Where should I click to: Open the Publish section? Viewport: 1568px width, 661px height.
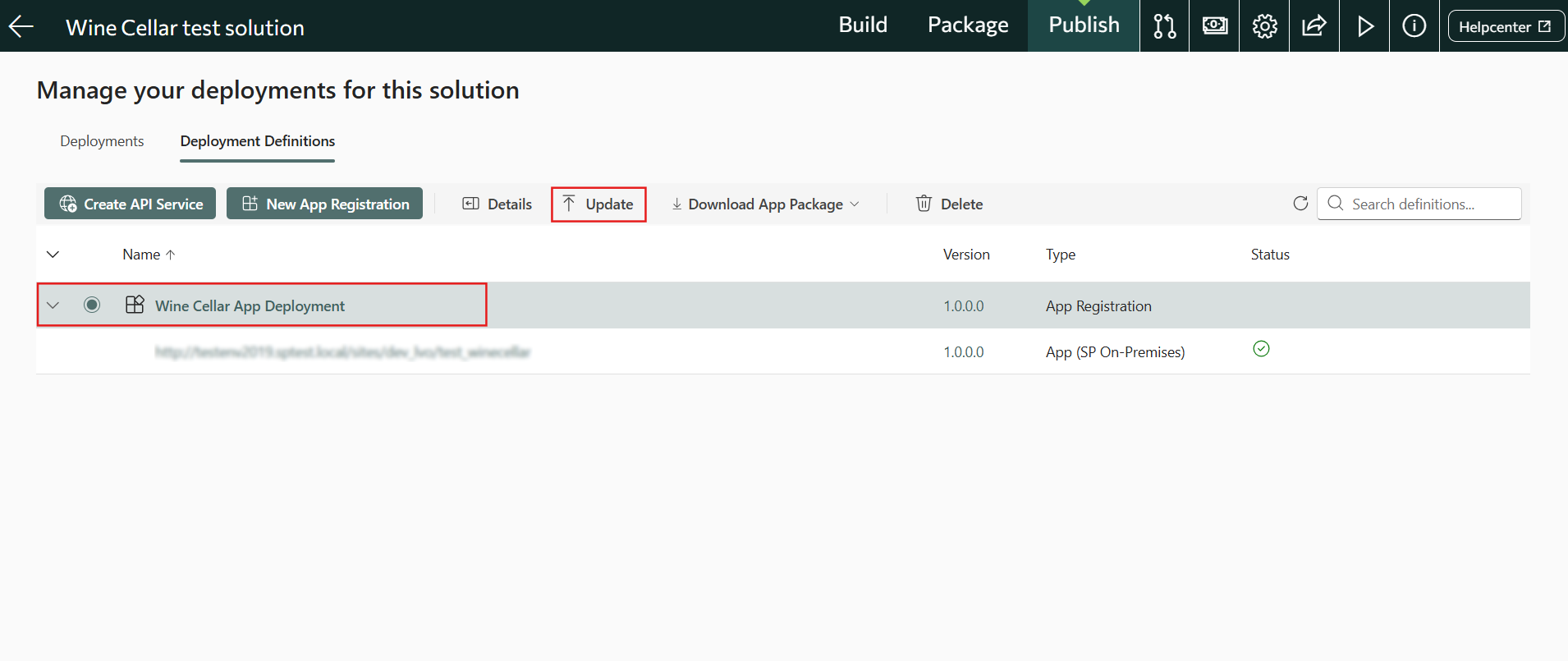click(x=1084, y=25)
